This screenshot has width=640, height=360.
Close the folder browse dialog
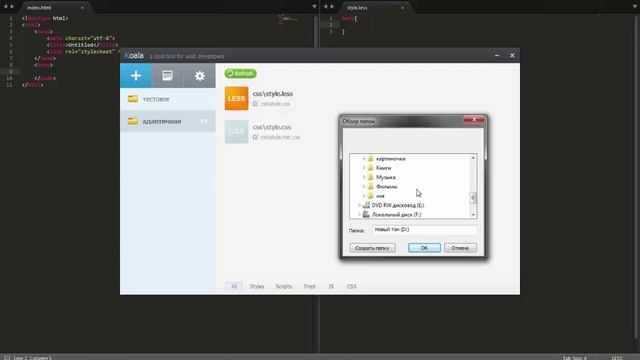point(474,120)
